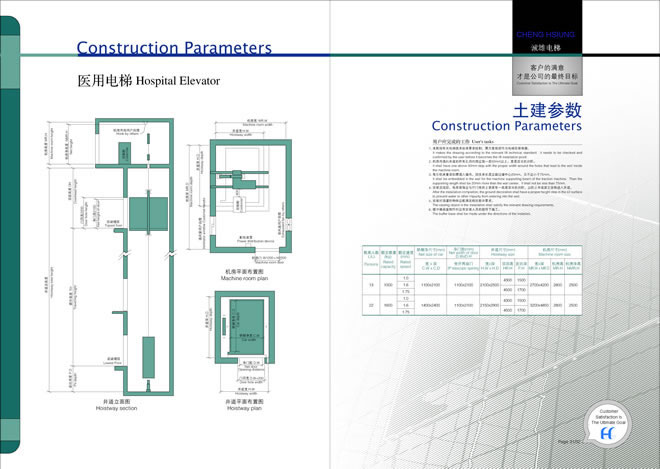Click the 'Hoistway section' caption
The height and width of the screenshot is (469, 660).
click(117, 408)
